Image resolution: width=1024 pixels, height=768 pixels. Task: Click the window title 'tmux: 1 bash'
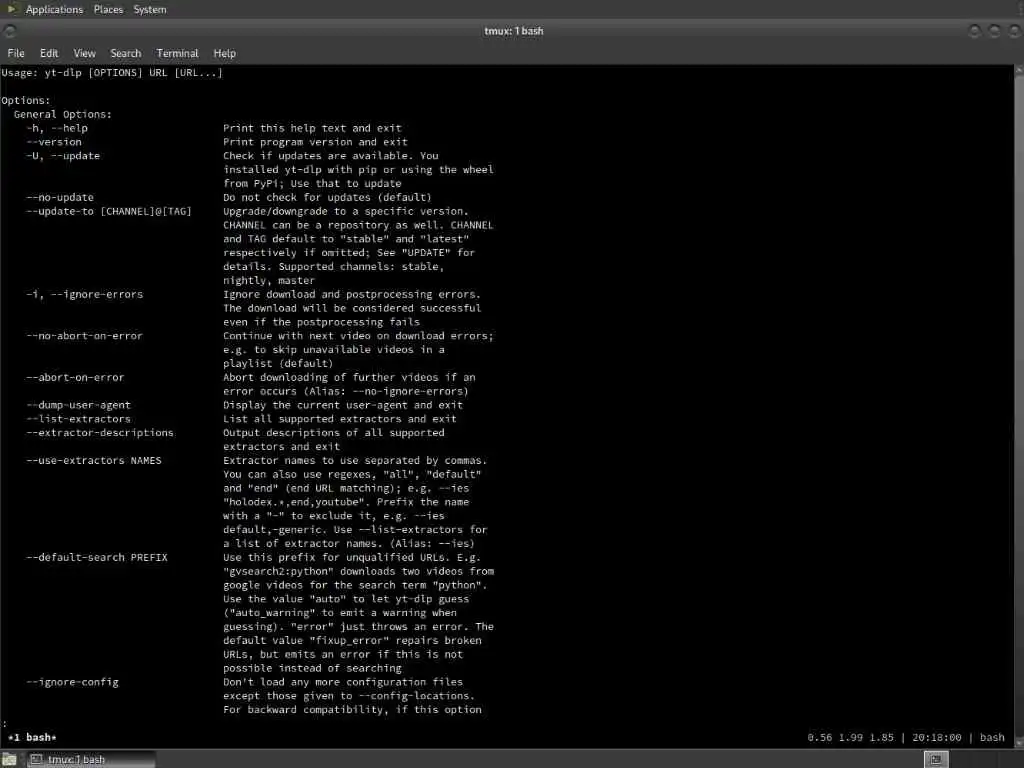(x=513, y=31)
